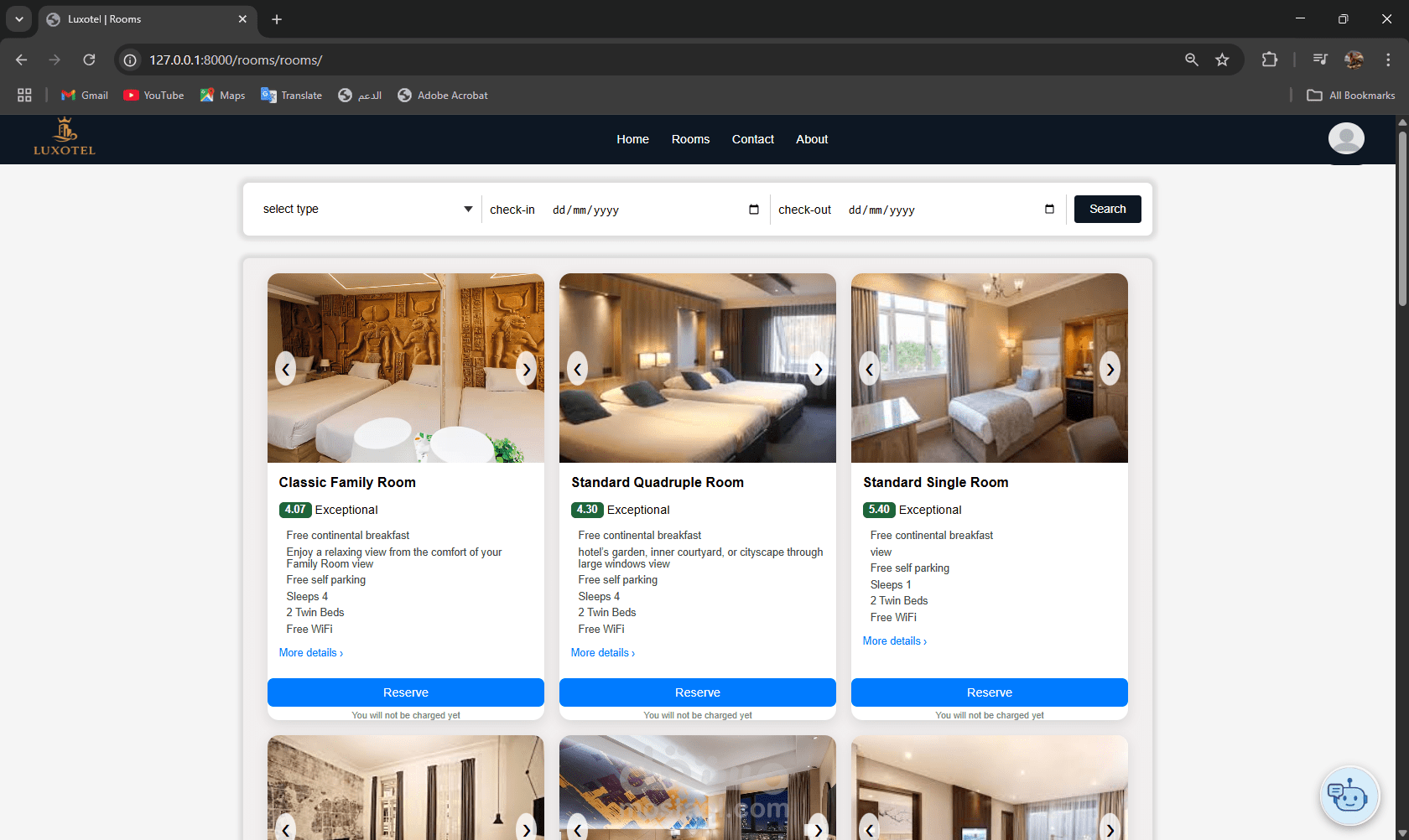Open browser extensions puzzle icon
The width and height of the screenshot is (1409, 840).
pos(1270,60)
